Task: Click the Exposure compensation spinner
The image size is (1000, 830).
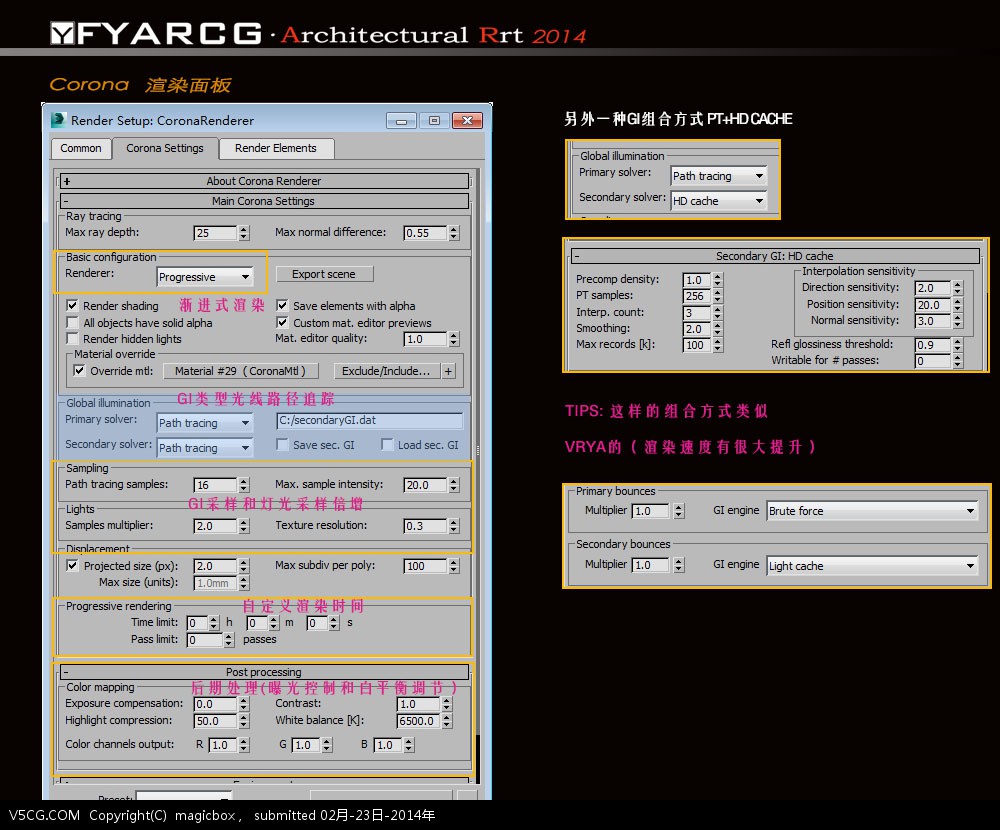Action: point(244,704)
